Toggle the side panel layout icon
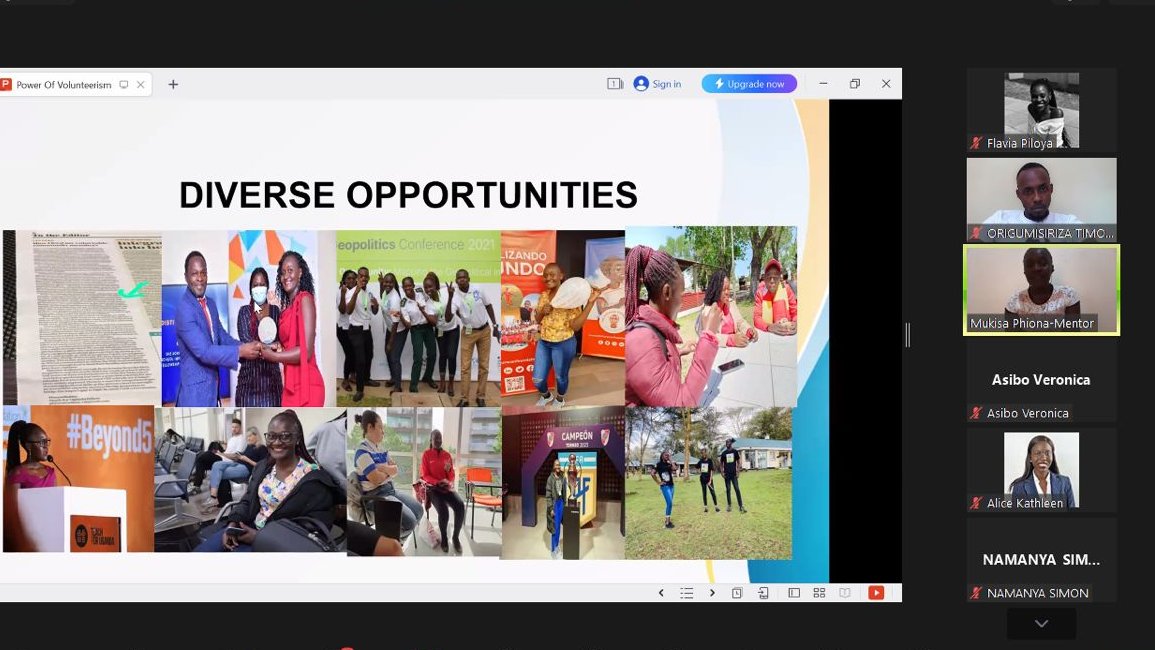The height and width of the screenshot is (650, 1155). pyautogui.click(x=793, y=592)
